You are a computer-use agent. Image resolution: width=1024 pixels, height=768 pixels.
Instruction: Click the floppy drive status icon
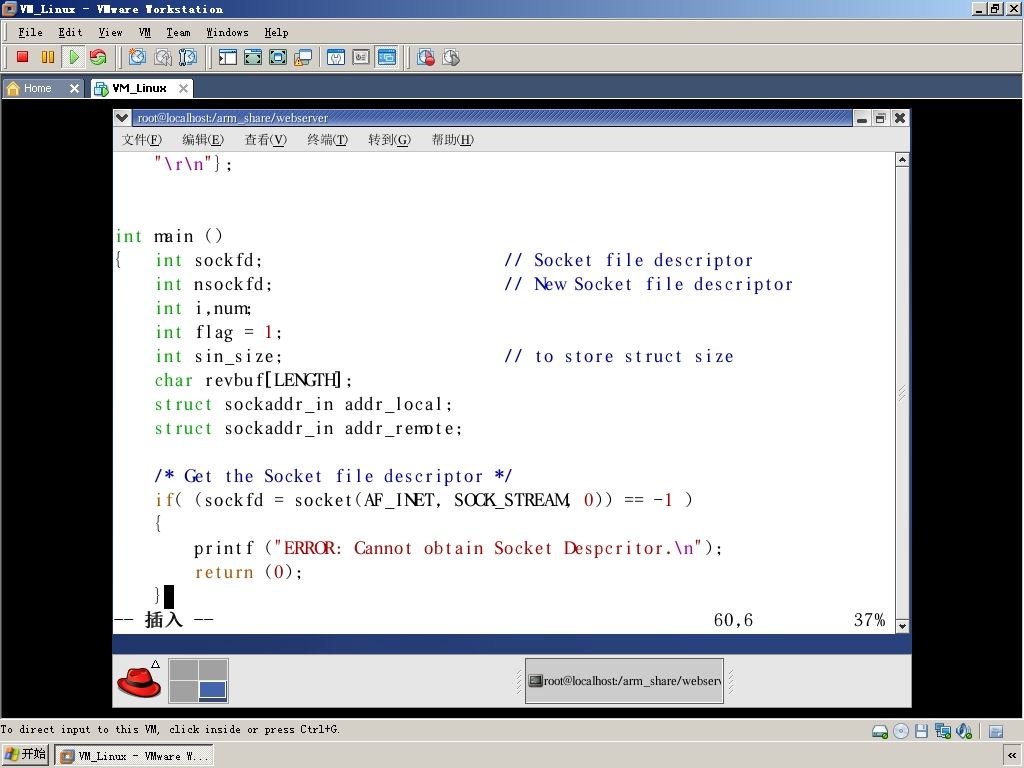pos(921,731)
